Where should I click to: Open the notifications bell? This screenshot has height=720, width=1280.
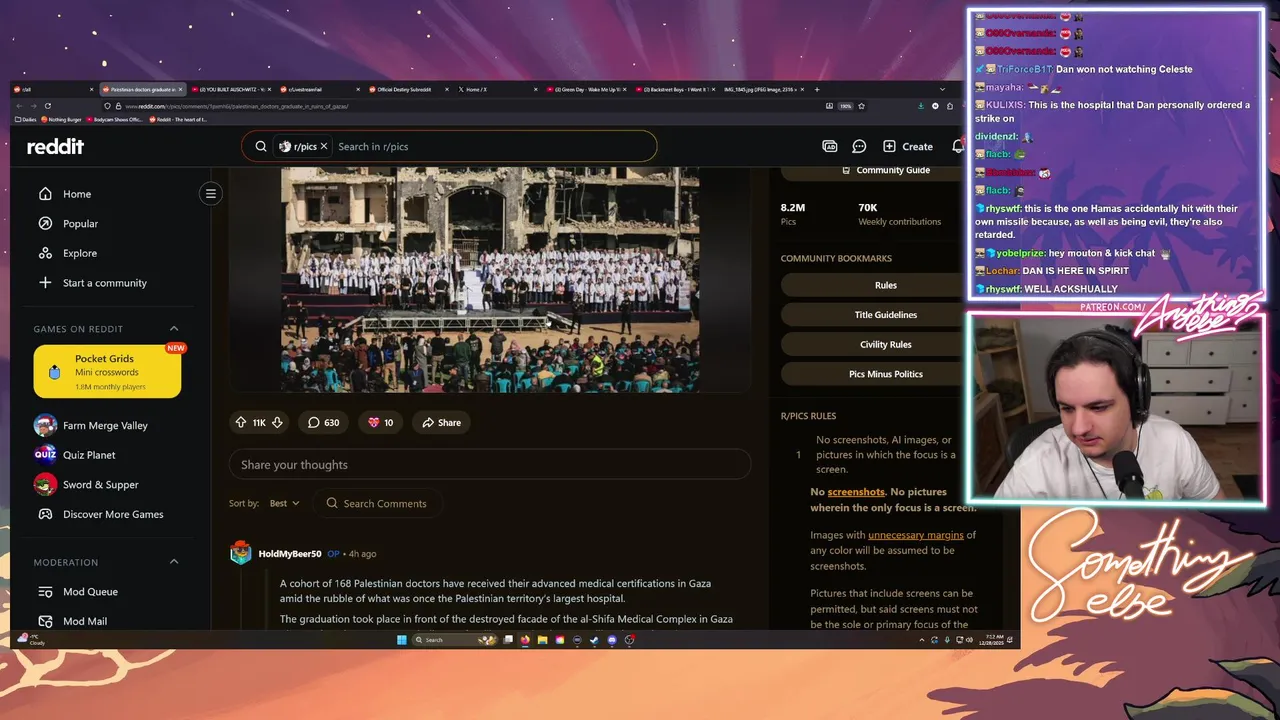[x=957, y=146]
